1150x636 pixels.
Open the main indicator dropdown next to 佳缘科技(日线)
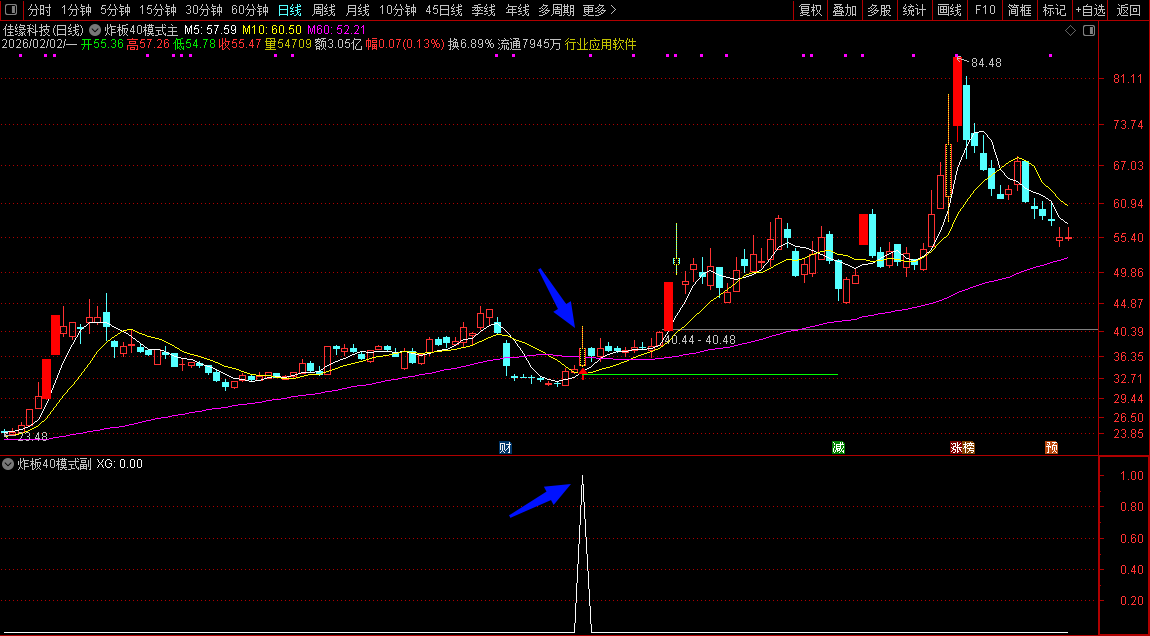[x=95, y=30]
